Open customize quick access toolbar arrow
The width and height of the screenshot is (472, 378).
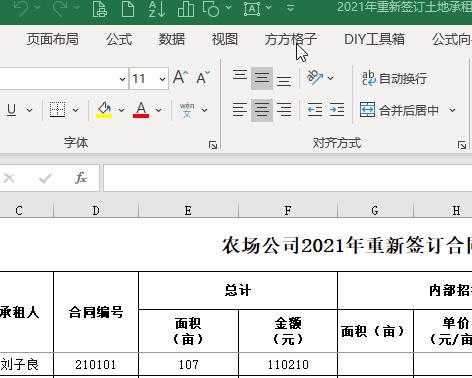coord(290,7)
